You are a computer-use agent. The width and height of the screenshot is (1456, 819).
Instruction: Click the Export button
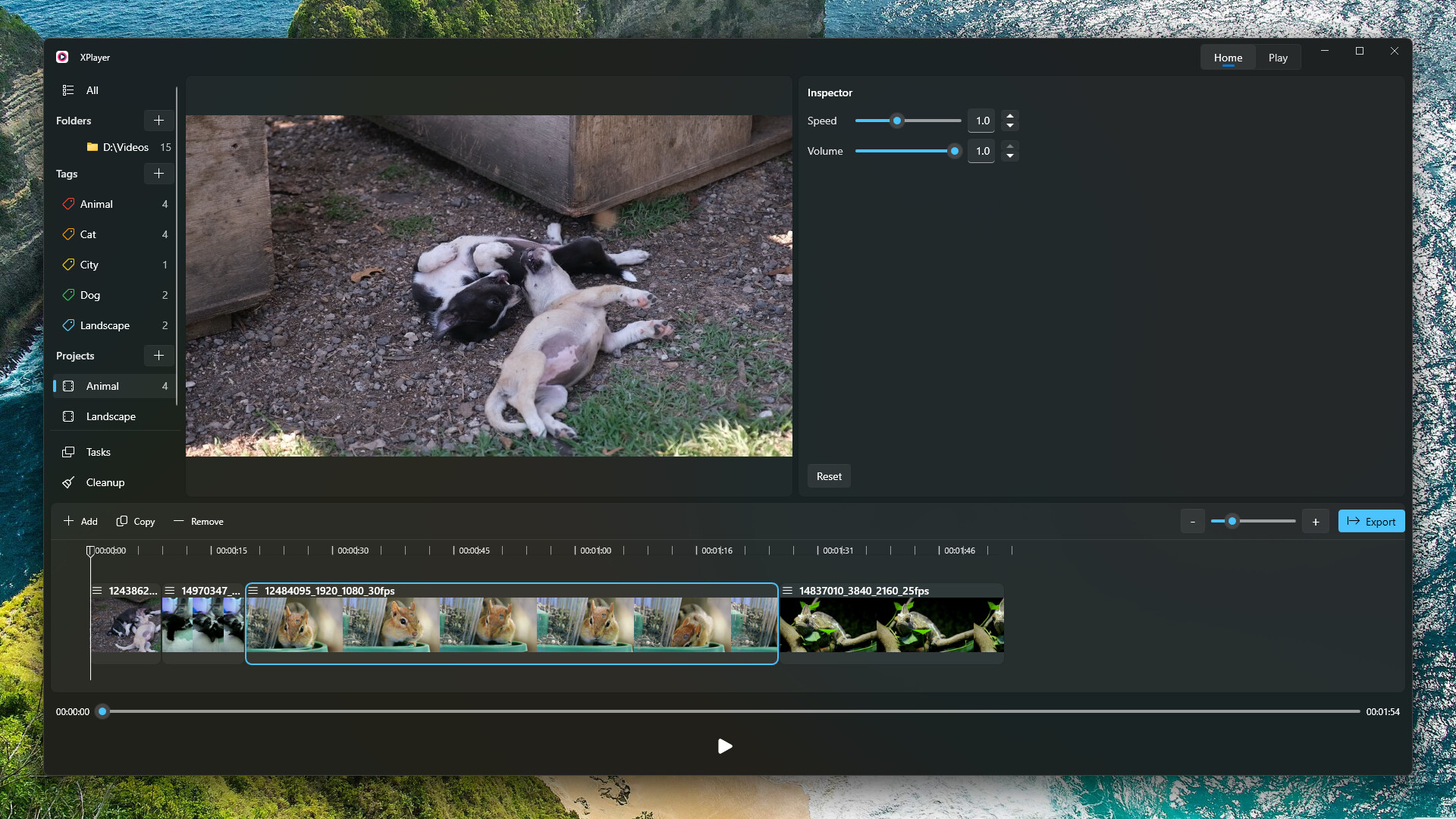point(1371,522)
